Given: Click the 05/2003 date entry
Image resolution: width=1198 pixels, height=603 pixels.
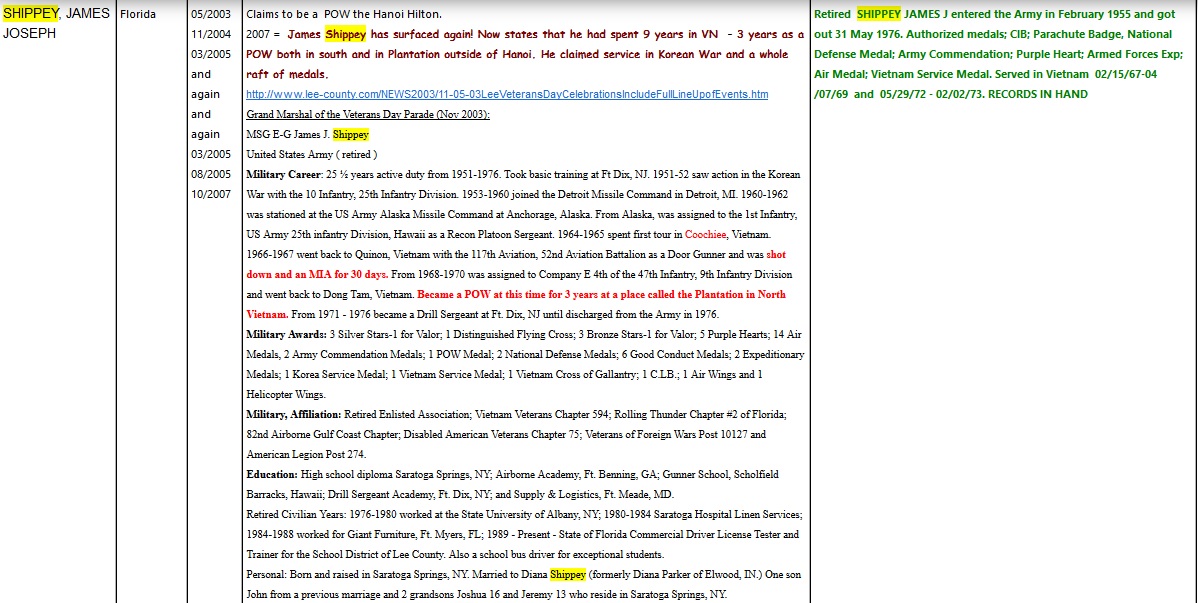Looking at the screenshot, I should pyautogui.click(x=210, y=14).
